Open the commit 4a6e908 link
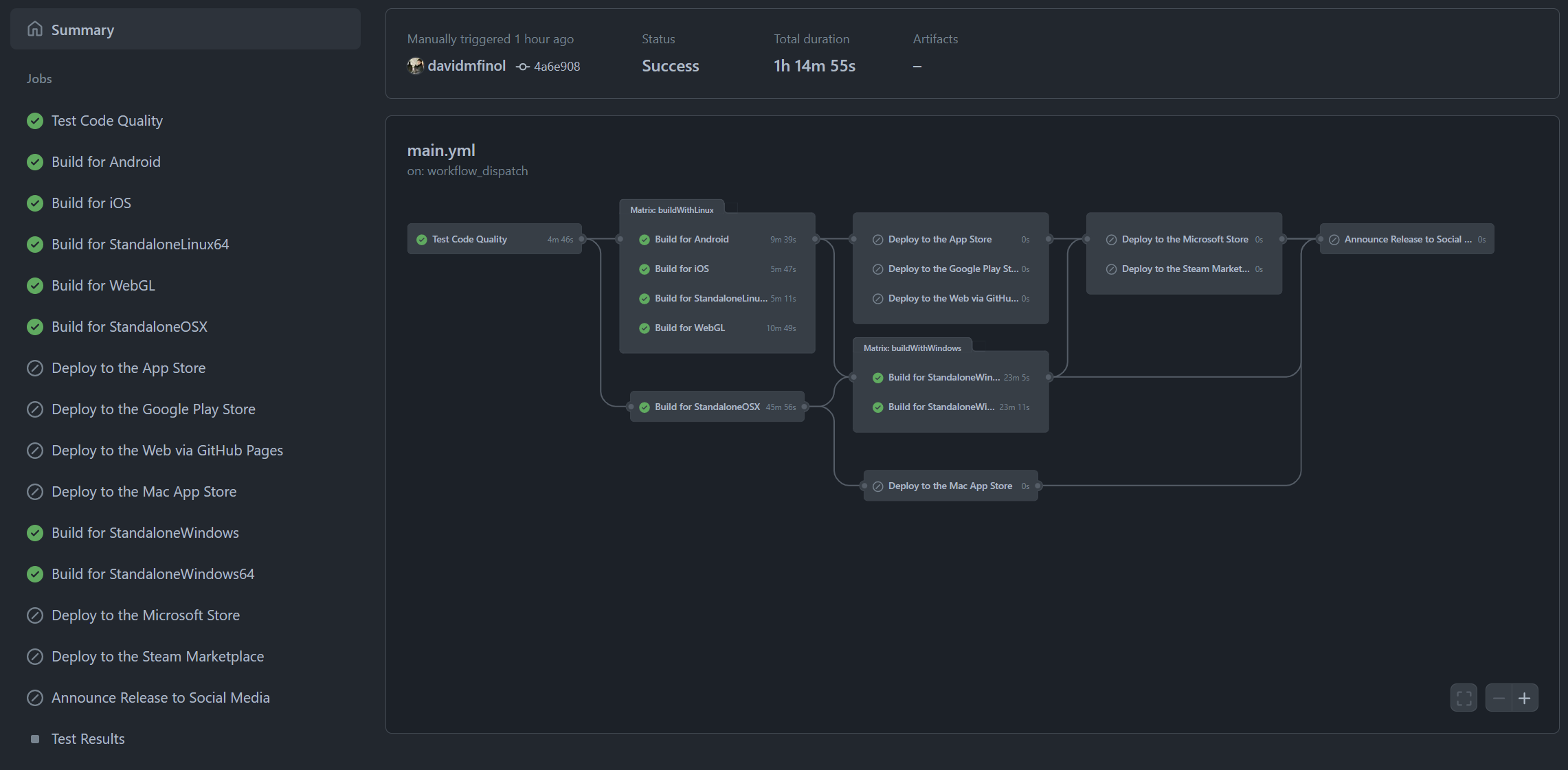 click(x=557, y=66)
